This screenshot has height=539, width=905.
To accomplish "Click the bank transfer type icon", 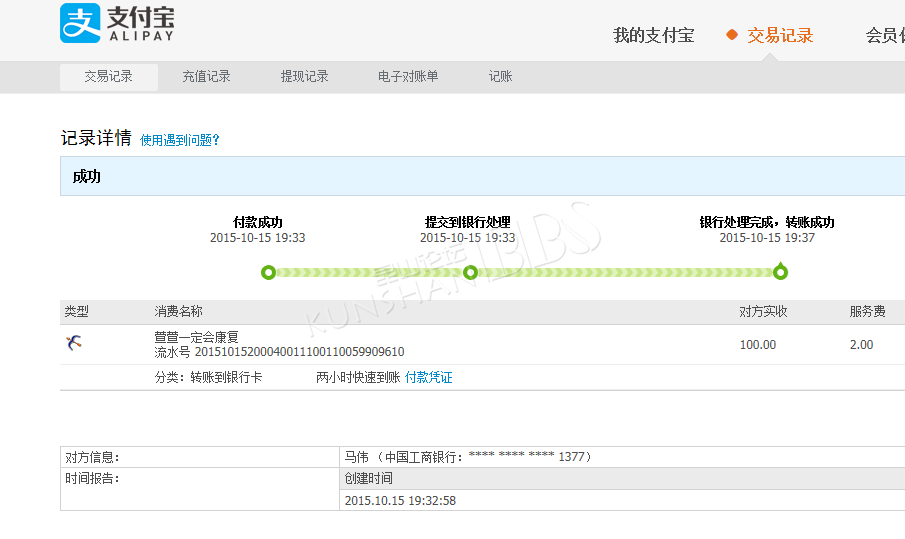I will (73, 343).
